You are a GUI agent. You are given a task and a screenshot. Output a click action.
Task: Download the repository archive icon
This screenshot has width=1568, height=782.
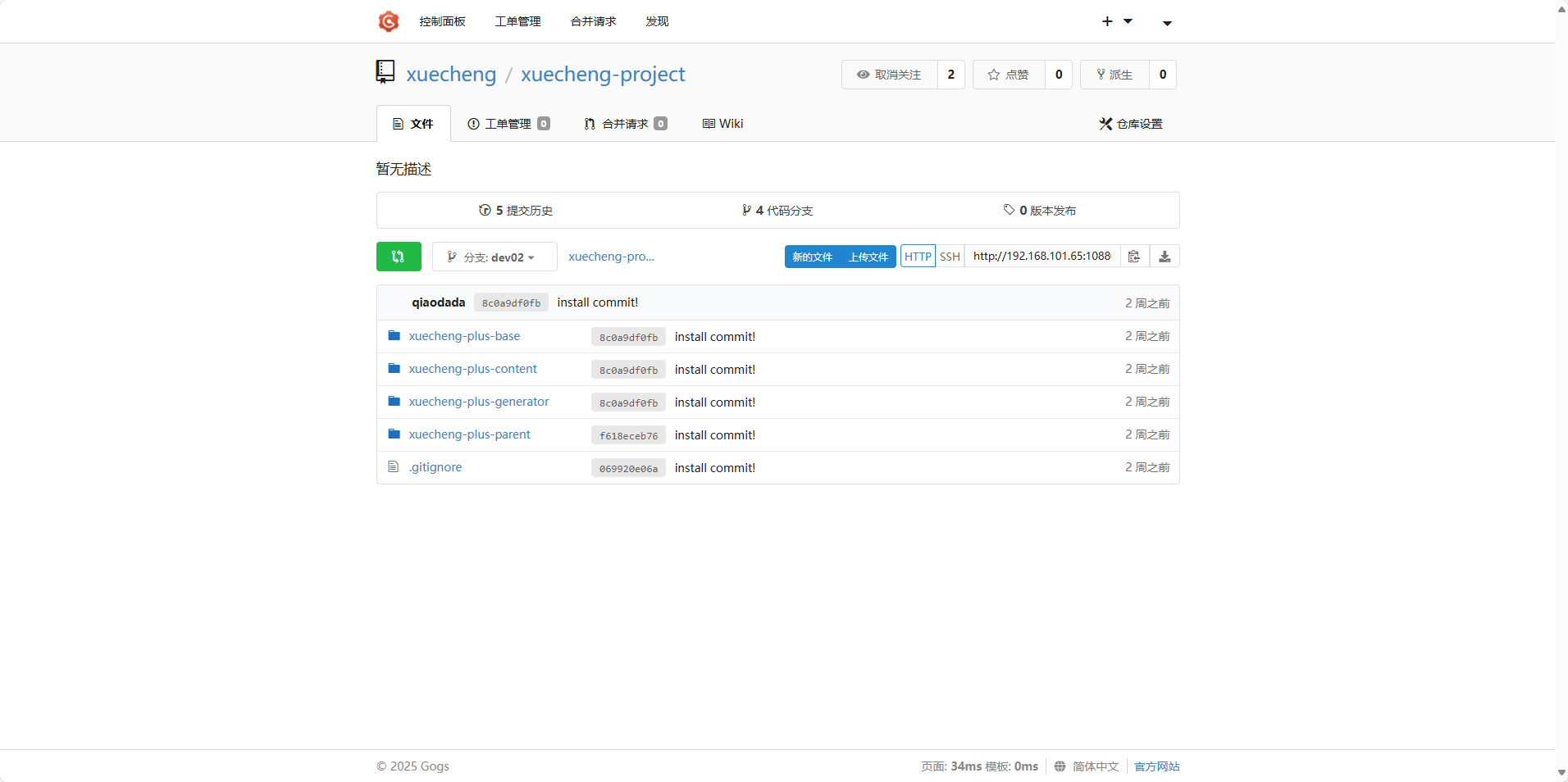[1165, 257]
